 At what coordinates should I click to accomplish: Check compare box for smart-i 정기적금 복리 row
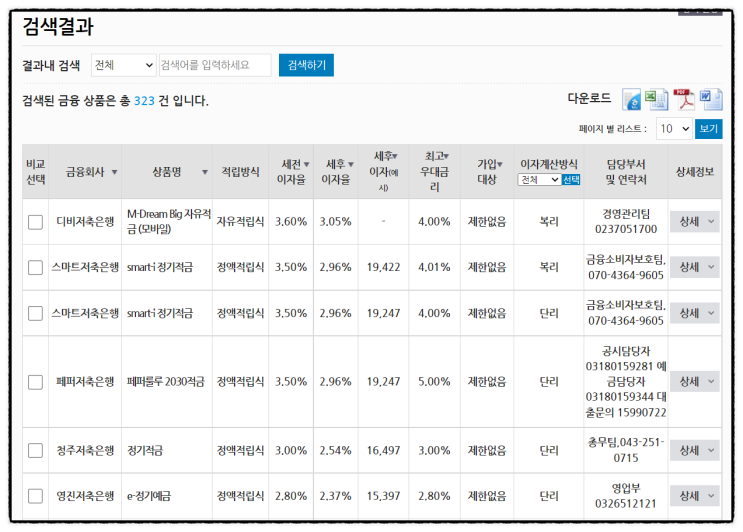tap(36, 268)
